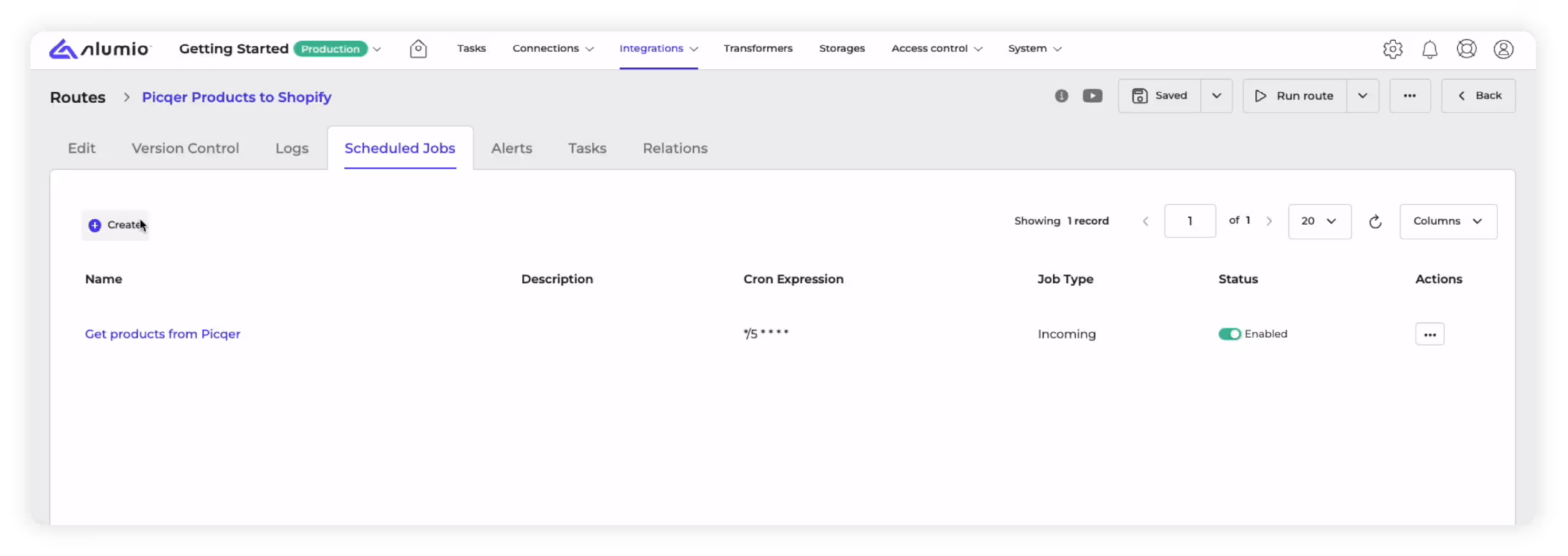Expand the Access control menu

pos(936,48)
